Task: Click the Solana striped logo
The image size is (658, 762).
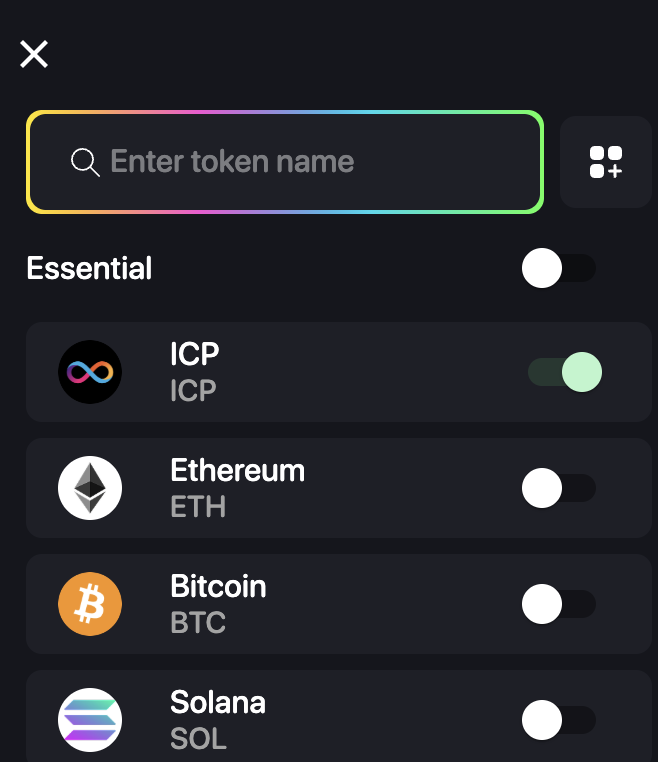Action: point(90,720)
